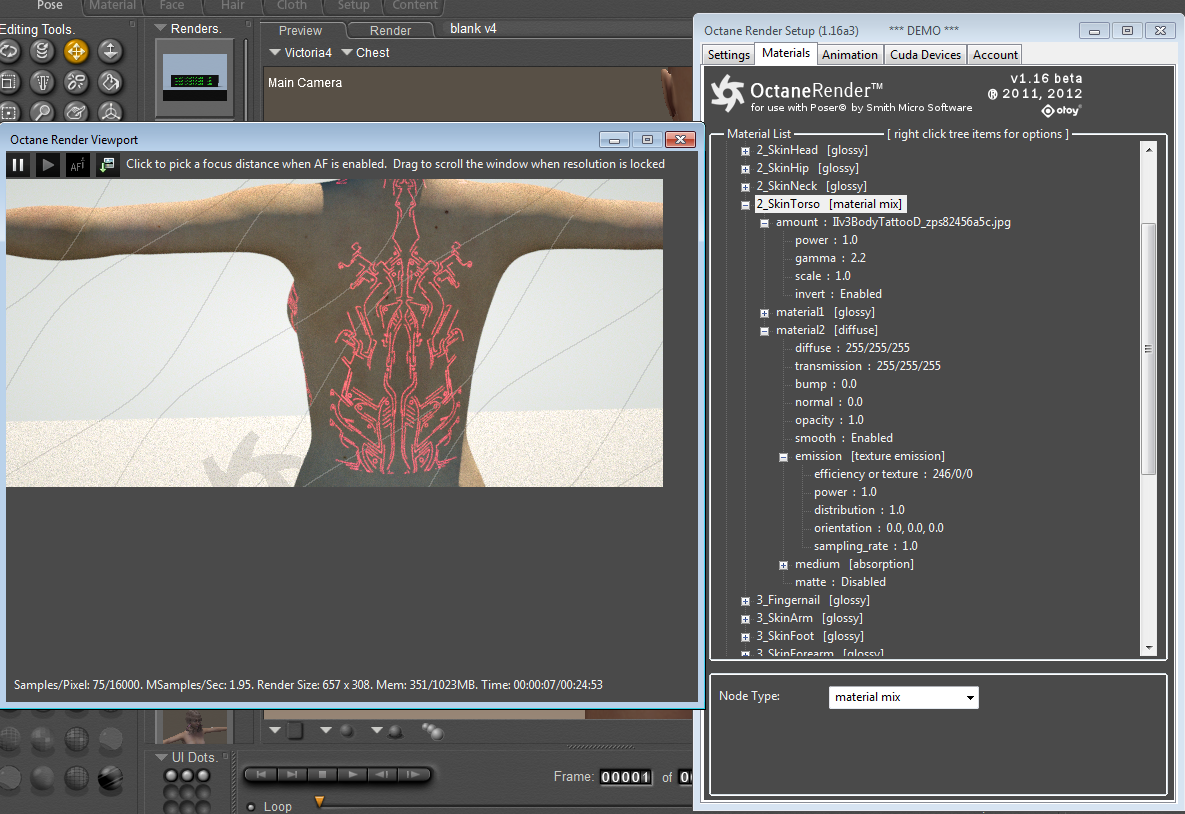Screen dimensions: 1185x814
Task: Select the Color paint bucket tool
Action: coord(110,82)
